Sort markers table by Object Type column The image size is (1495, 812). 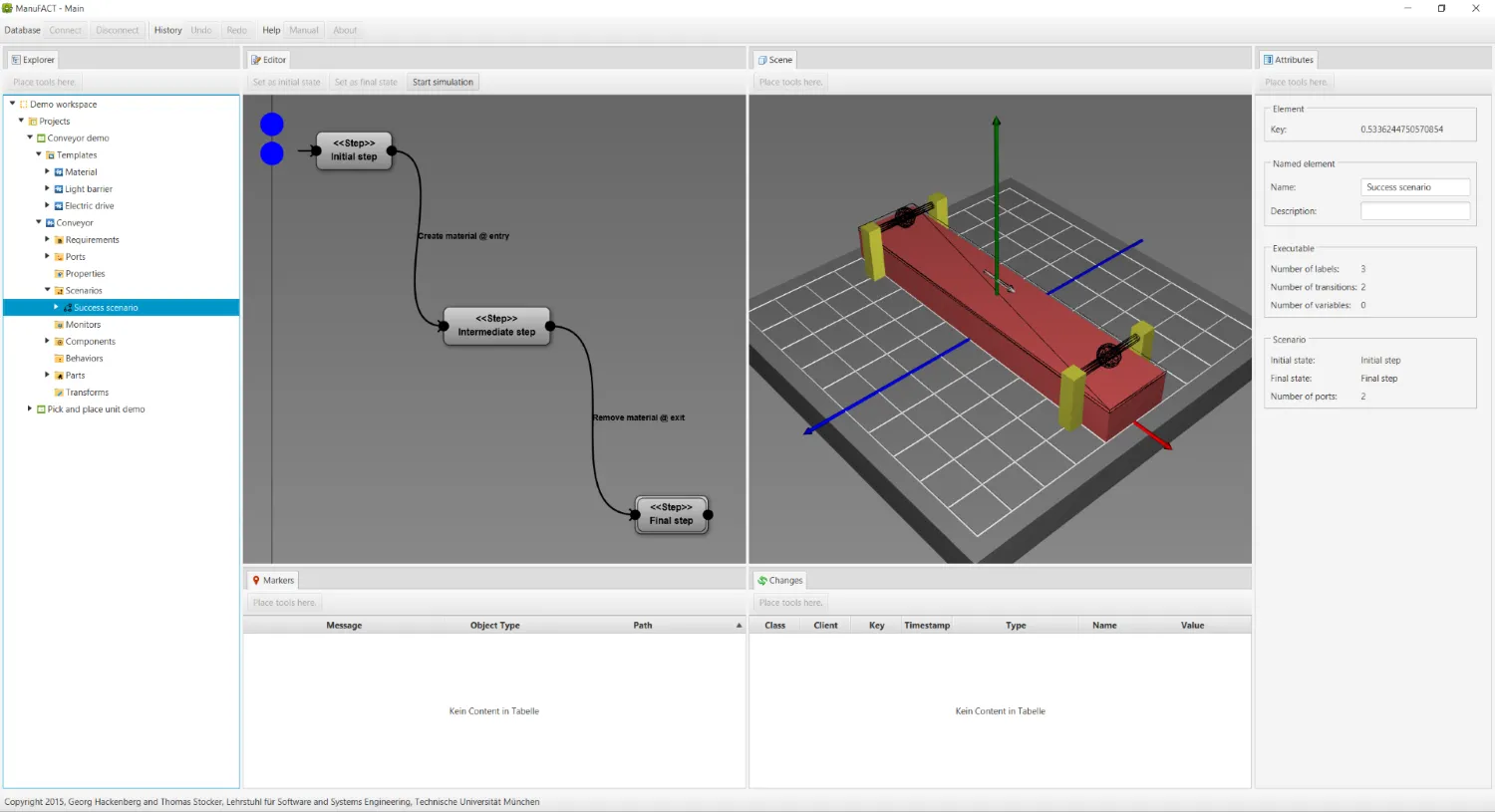pyautogui.click(x=495, y=626)
